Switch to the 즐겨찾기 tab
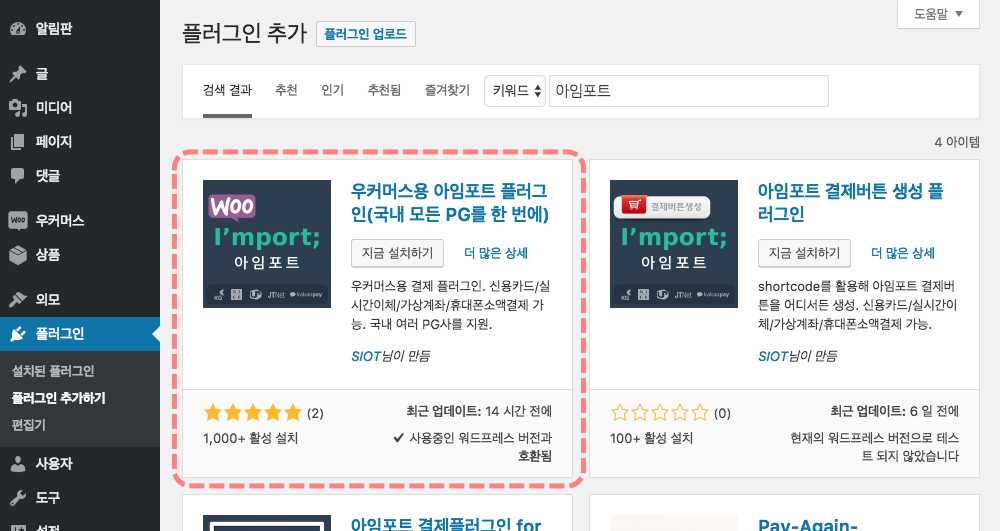 (447, 91)
